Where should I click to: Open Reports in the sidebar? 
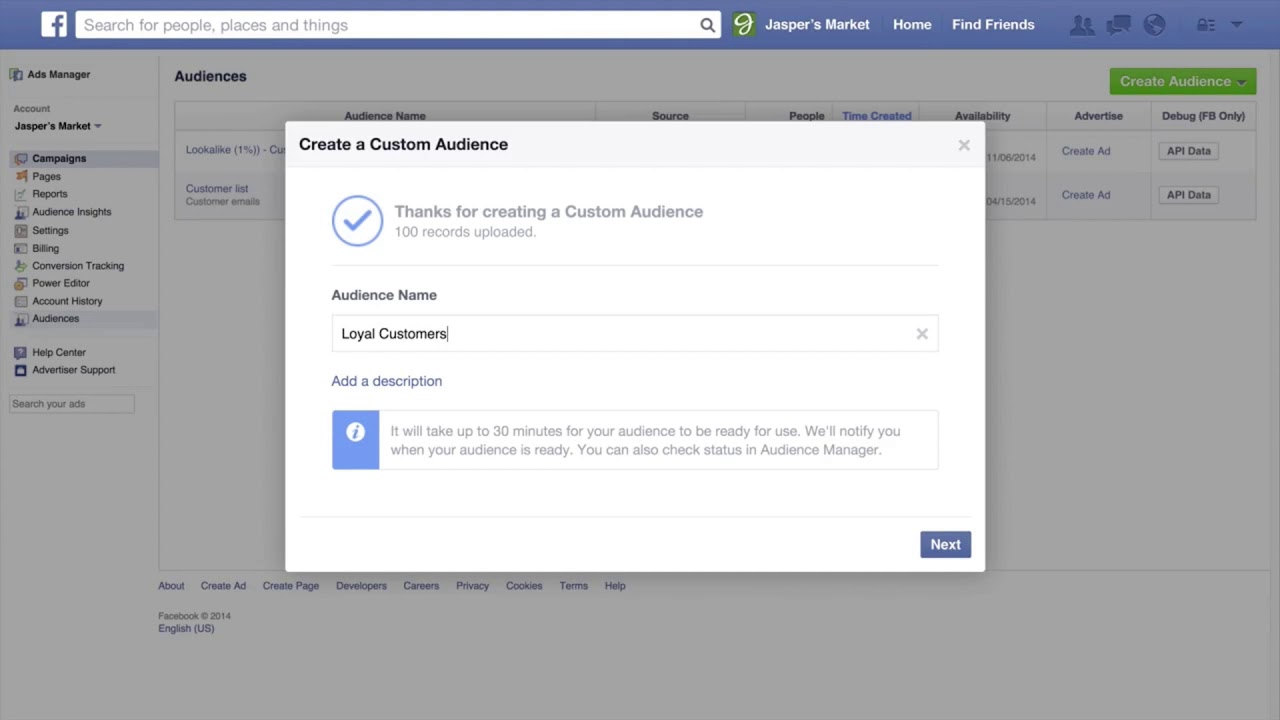(x=50, y=194)
